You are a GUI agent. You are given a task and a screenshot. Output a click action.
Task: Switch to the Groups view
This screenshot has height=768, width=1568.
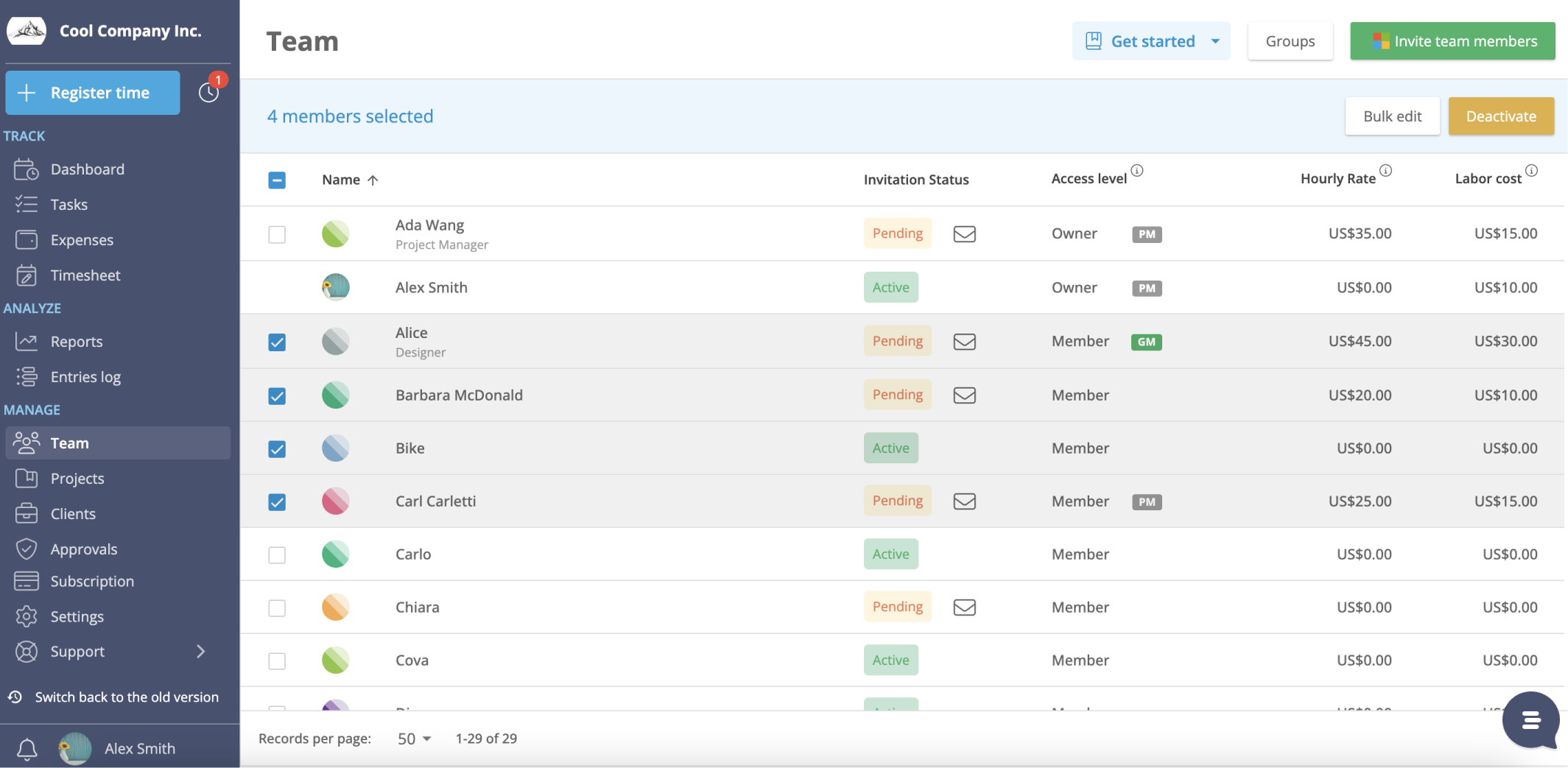[1290, 41]
